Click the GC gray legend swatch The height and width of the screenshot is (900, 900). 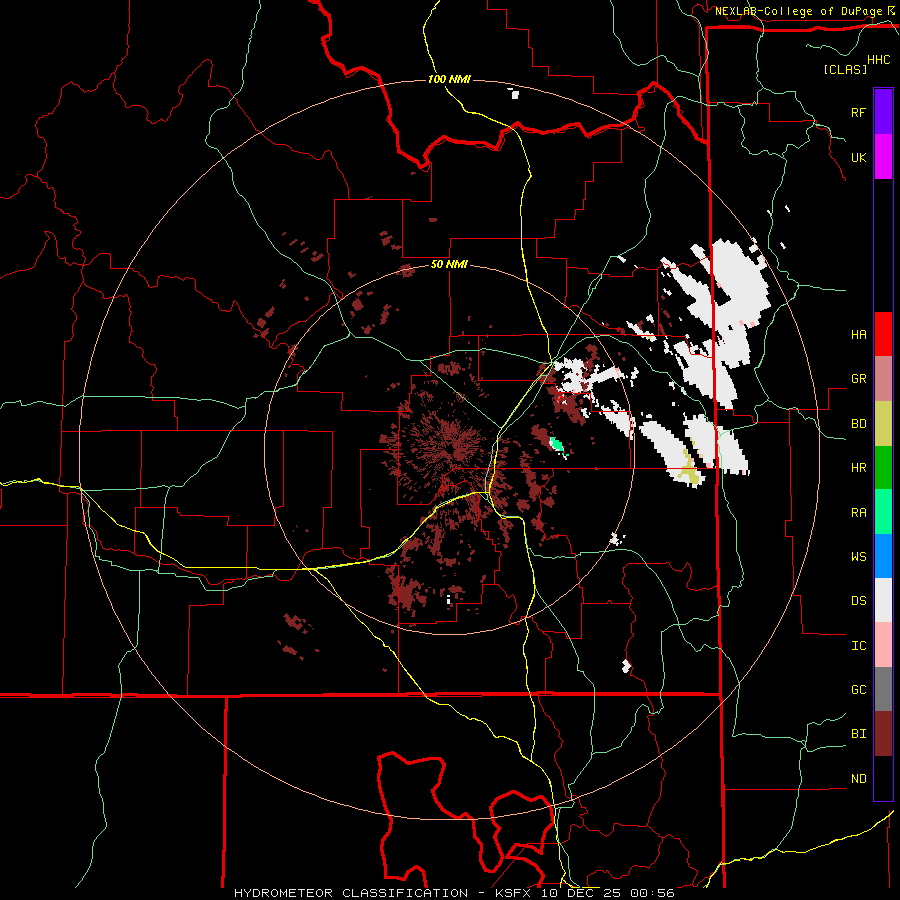(x=883, y=689)
